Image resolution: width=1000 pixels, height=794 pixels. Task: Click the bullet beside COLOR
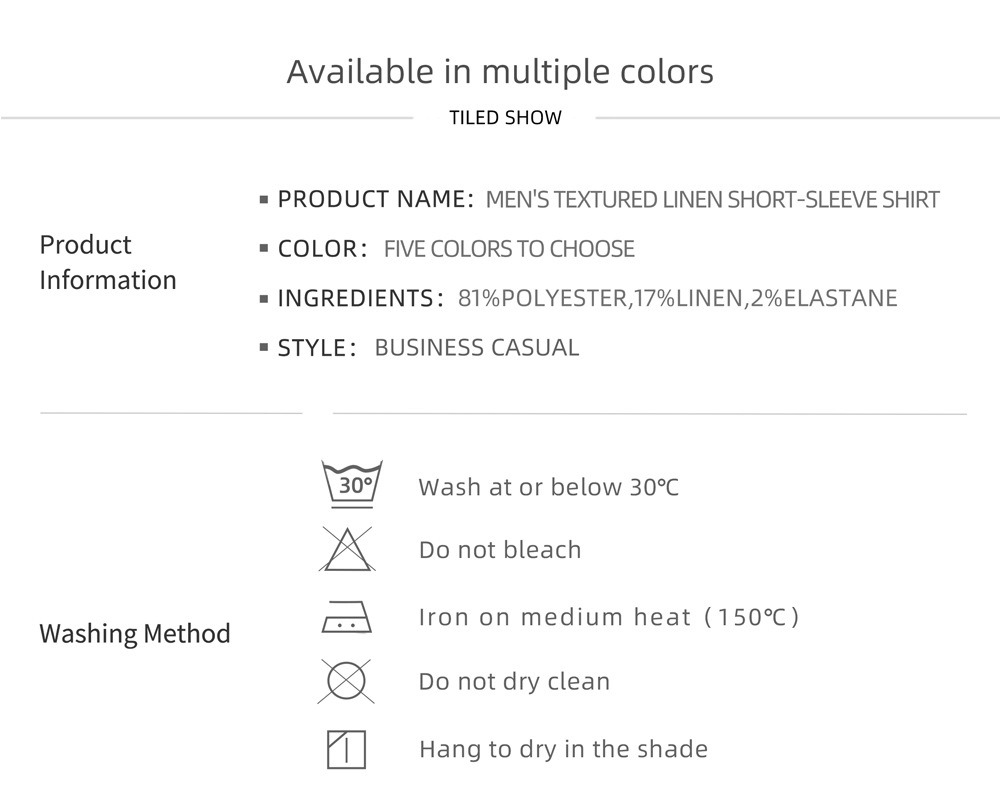click(264, 249)
